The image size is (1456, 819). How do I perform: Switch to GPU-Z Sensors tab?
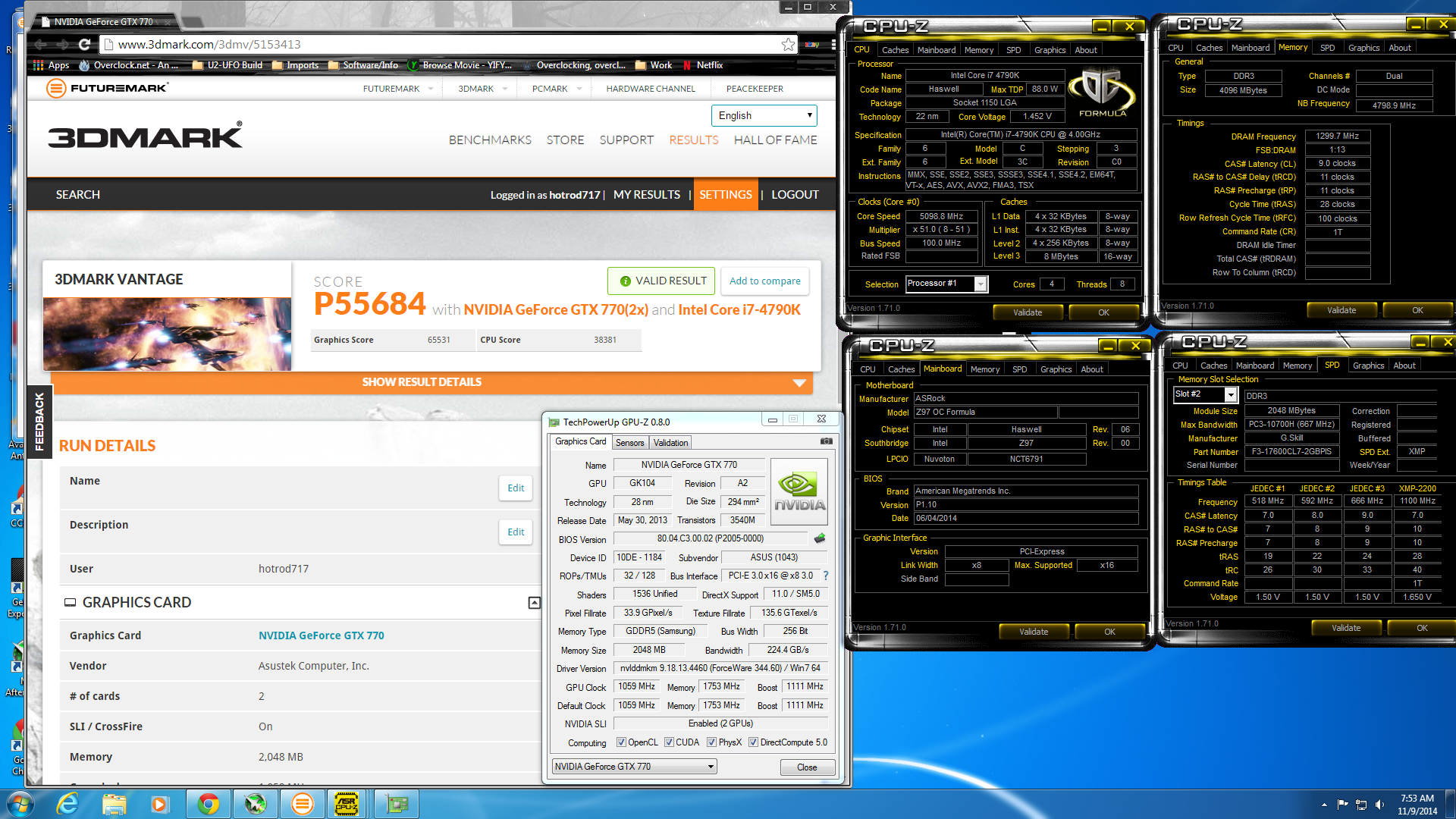click(x=629, y=443)
